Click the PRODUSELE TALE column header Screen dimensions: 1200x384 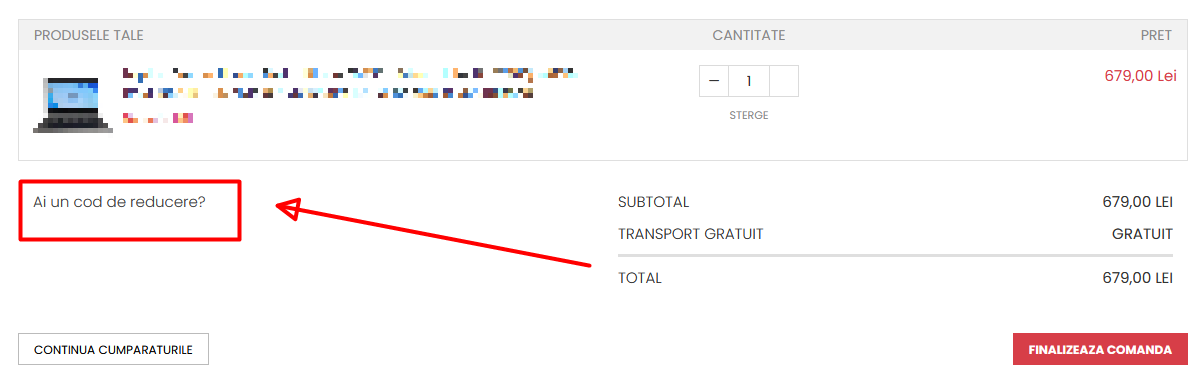(x=89, y=35)
